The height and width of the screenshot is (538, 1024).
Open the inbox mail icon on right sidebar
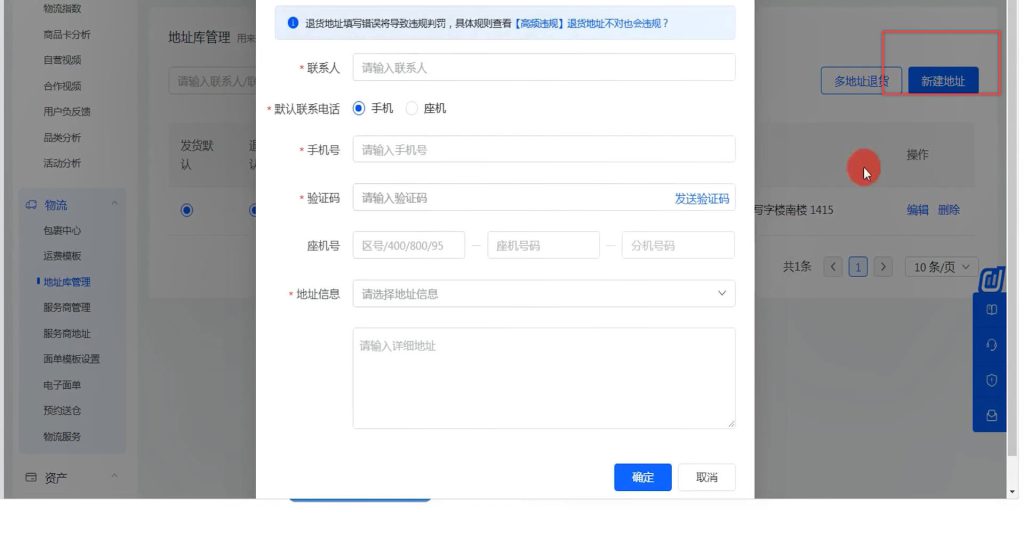pos(991,415)
